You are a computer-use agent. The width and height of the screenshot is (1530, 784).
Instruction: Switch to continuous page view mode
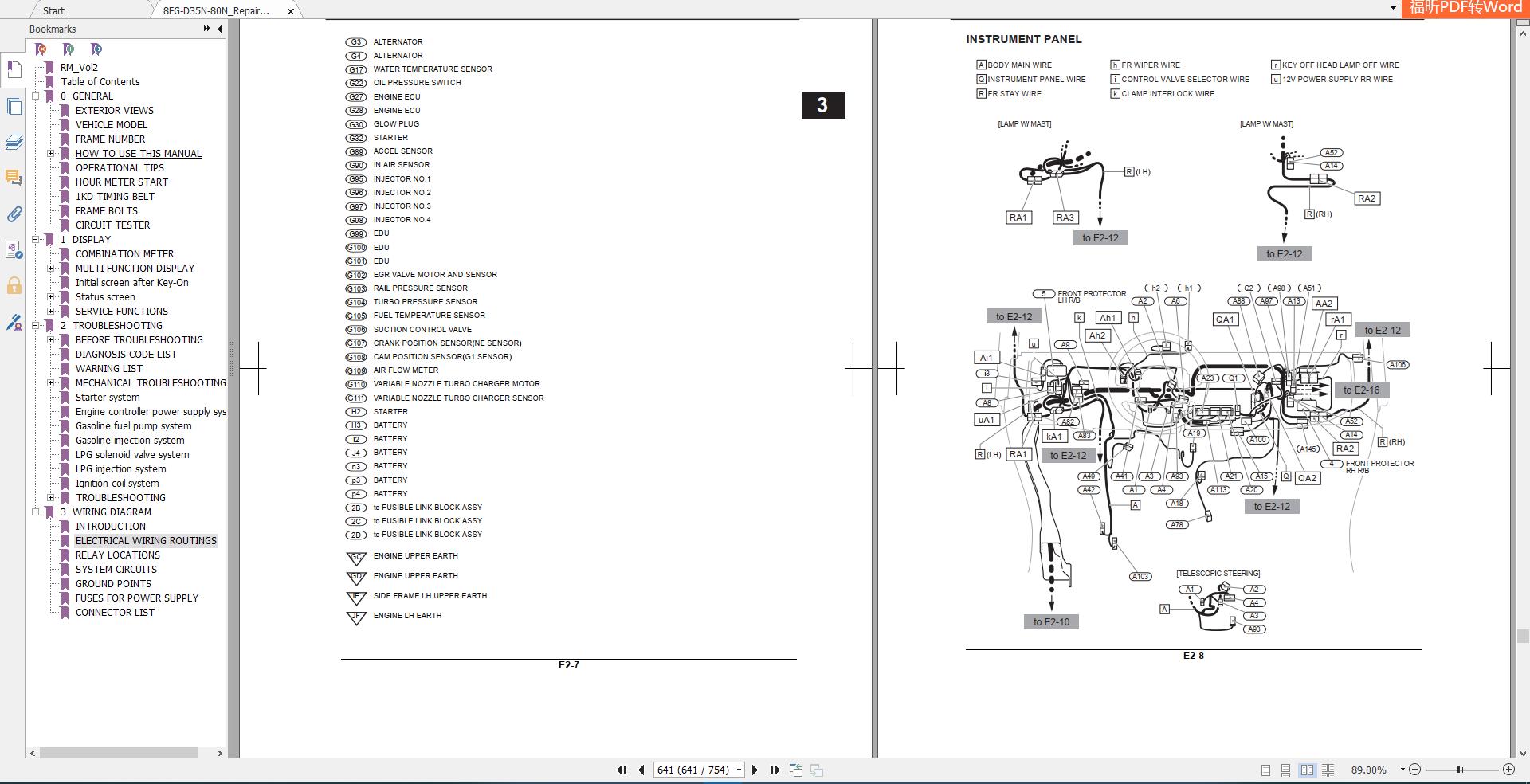pyautogui.click(x=1285, y=770)
